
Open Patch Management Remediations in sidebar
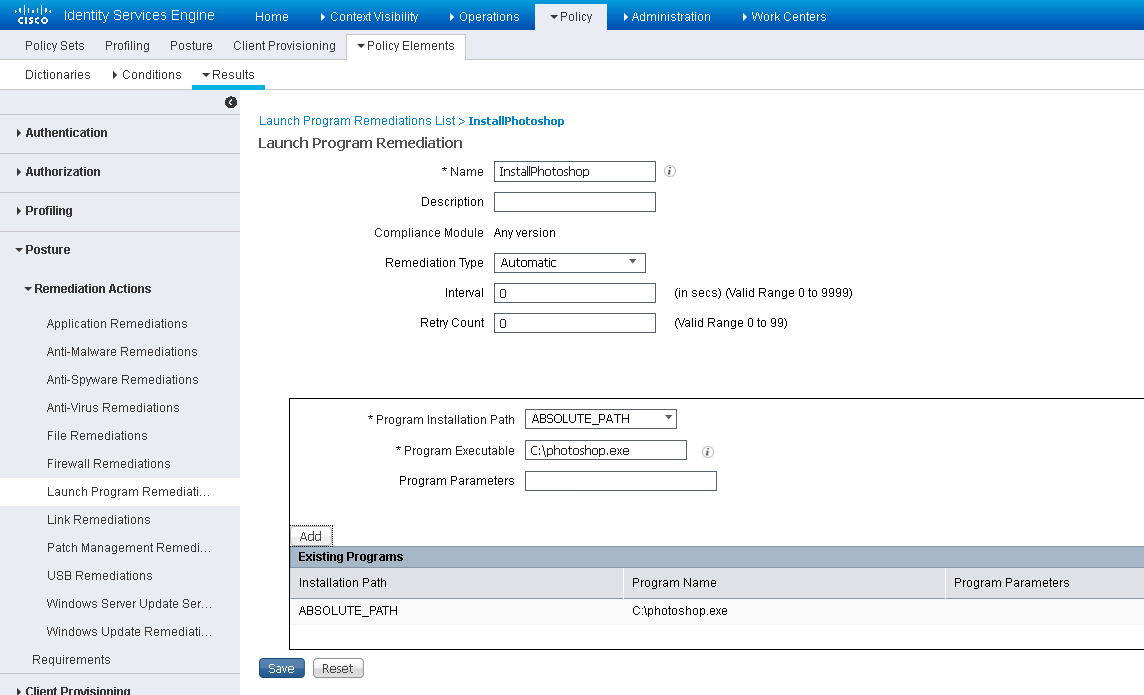pos(129,548)
